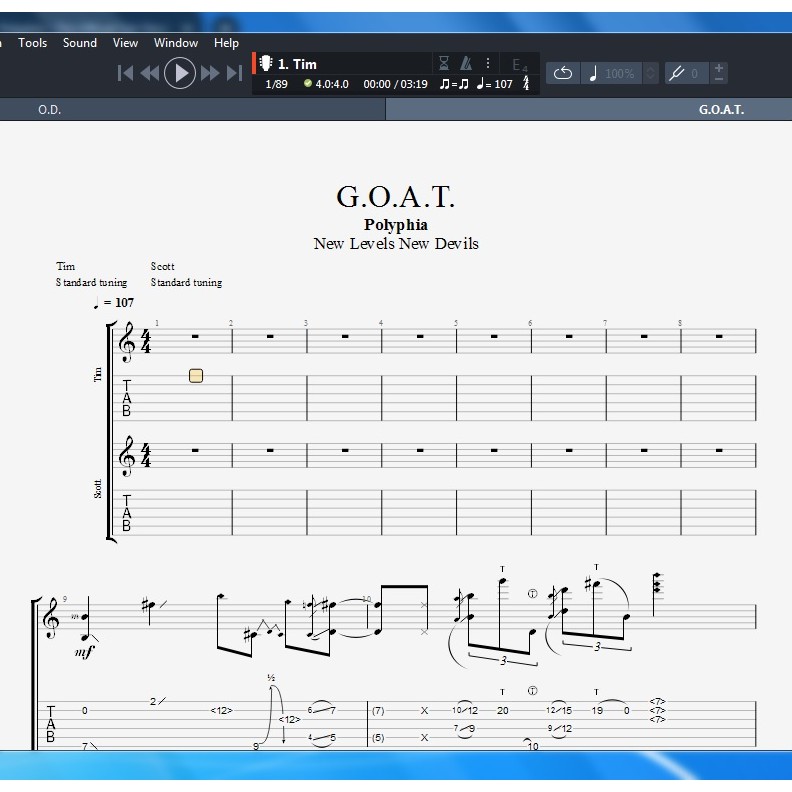Toggle the tuning fork transpose
The width and height of the screenshot is (792, 792).
676,74
